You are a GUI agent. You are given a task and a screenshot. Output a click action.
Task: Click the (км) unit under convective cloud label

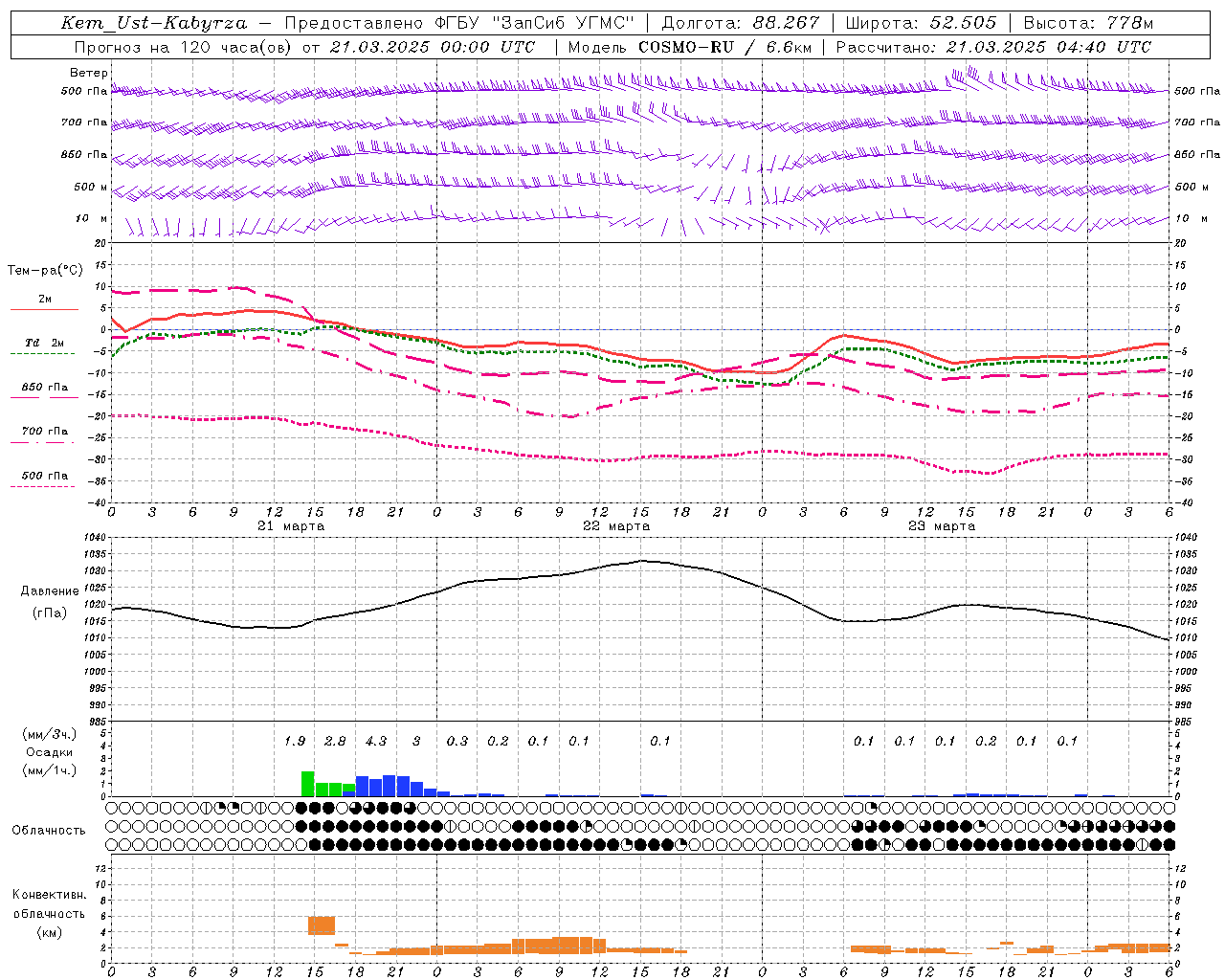tap(49, 932)
